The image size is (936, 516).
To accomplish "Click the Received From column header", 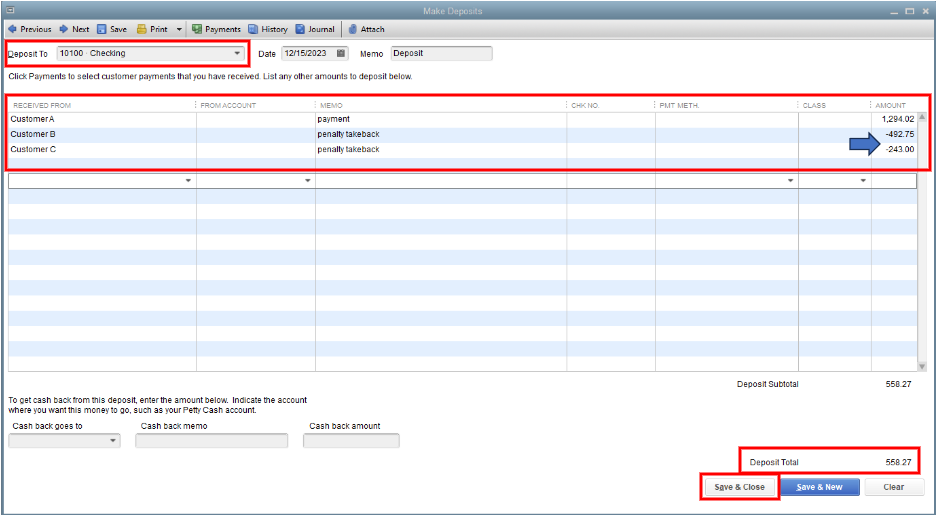I will pos(42,105).
